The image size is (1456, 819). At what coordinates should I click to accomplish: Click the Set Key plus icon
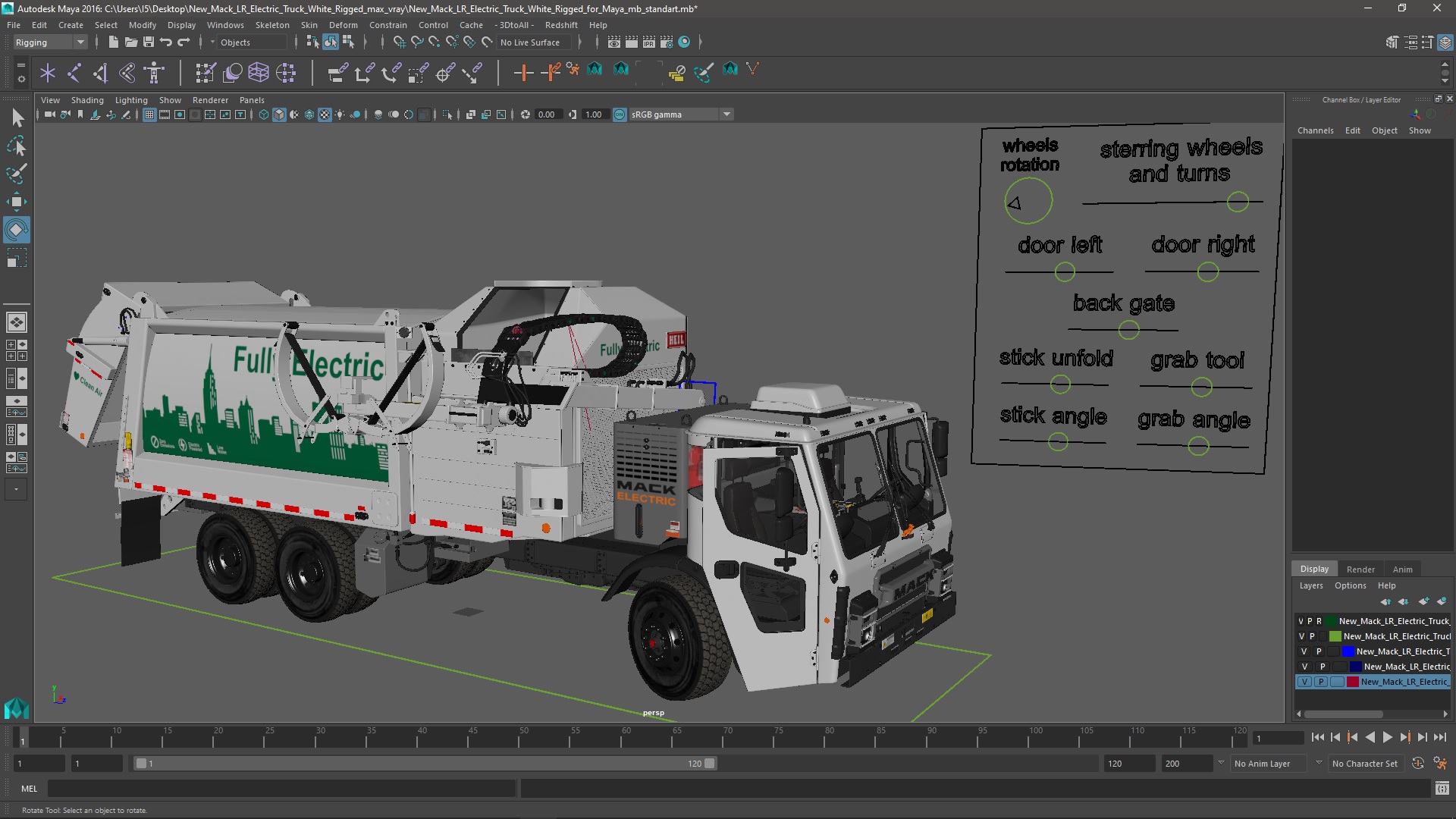click(523, 73)
